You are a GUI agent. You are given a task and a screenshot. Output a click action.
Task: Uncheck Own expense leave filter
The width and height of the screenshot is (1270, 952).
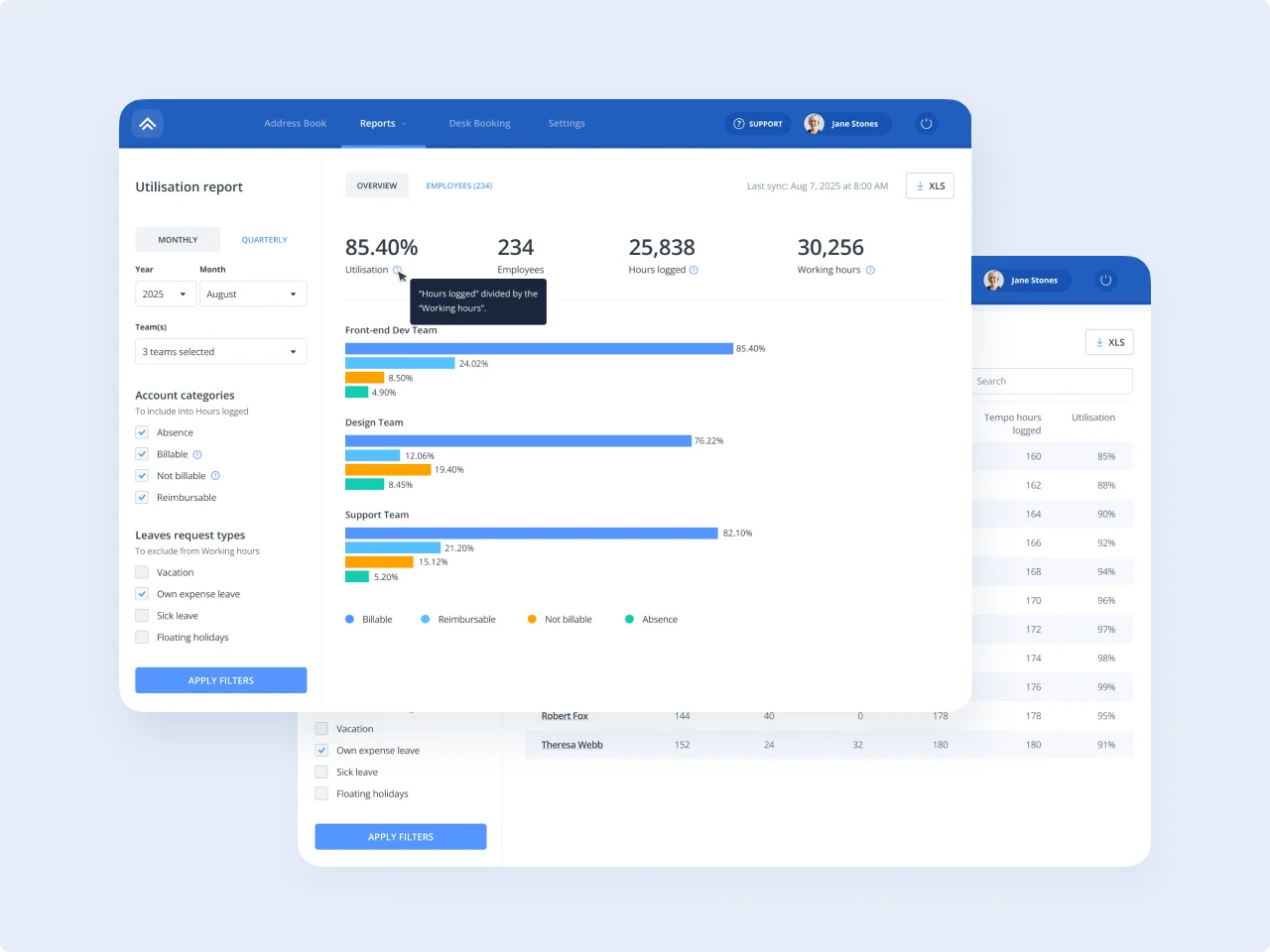pyautogui.click(x=142, y=593)
